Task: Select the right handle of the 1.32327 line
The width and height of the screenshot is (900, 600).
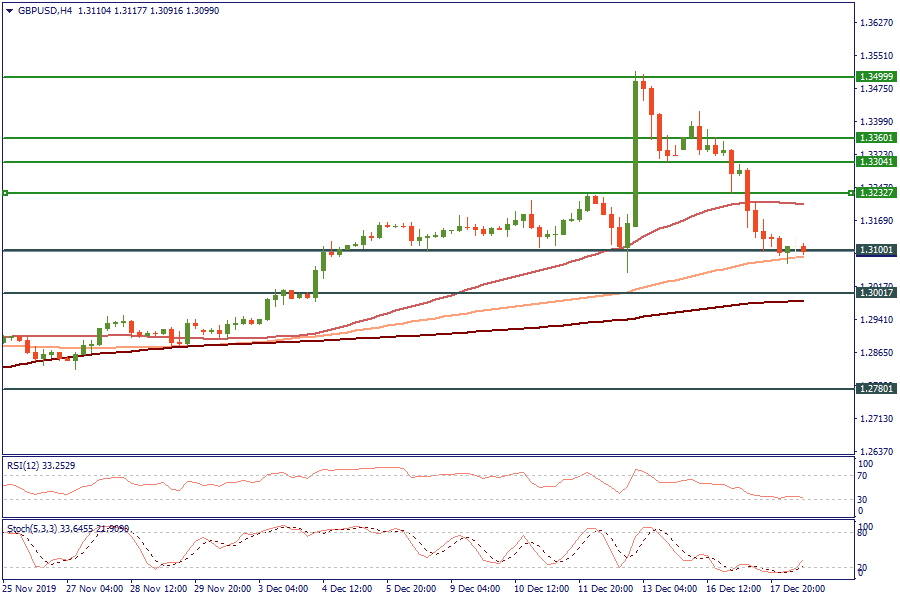Action: (851, 193)
